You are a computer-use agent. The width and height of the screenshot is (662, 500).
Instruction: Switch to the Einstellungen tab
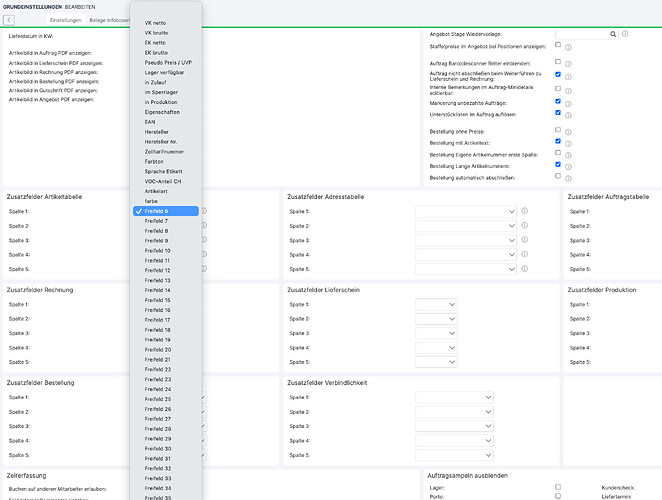(65, 20)
